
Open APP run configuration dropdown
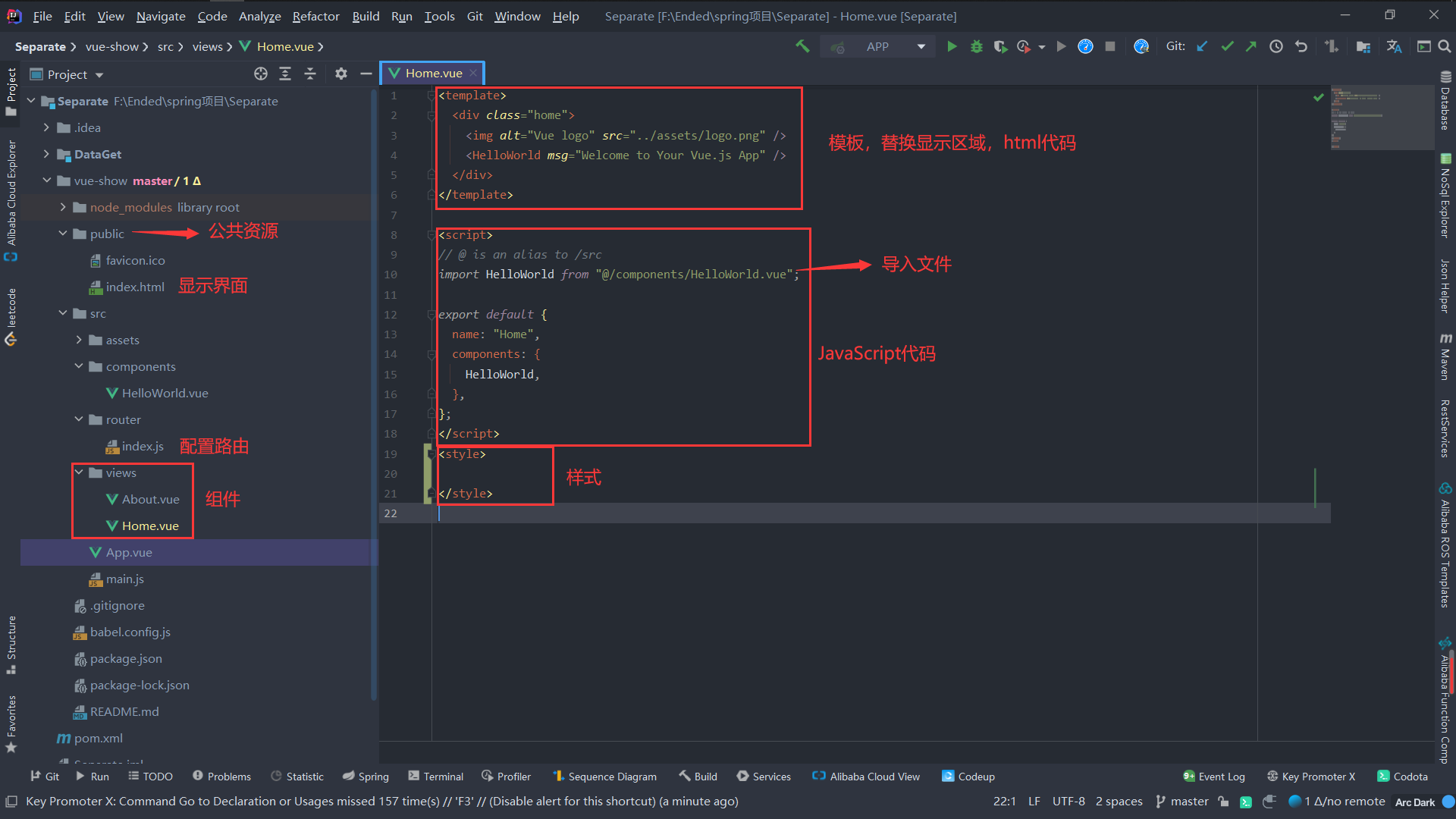921,46
